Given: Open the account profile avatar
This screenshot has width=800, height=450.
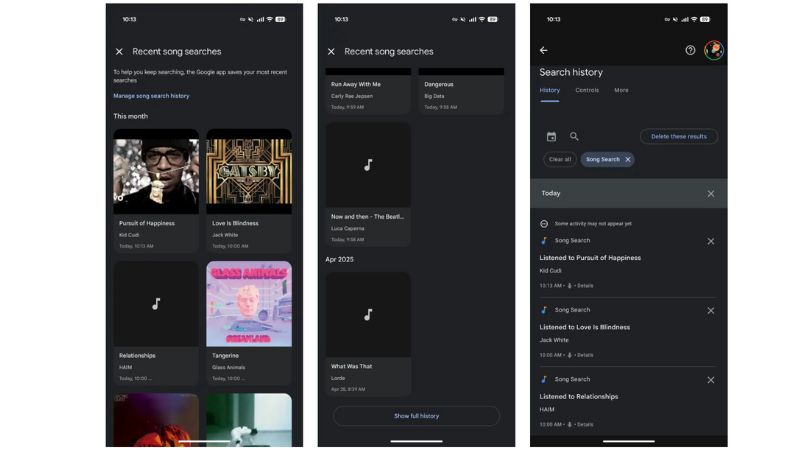Looking at the screenshot, I should click(714, 50).
